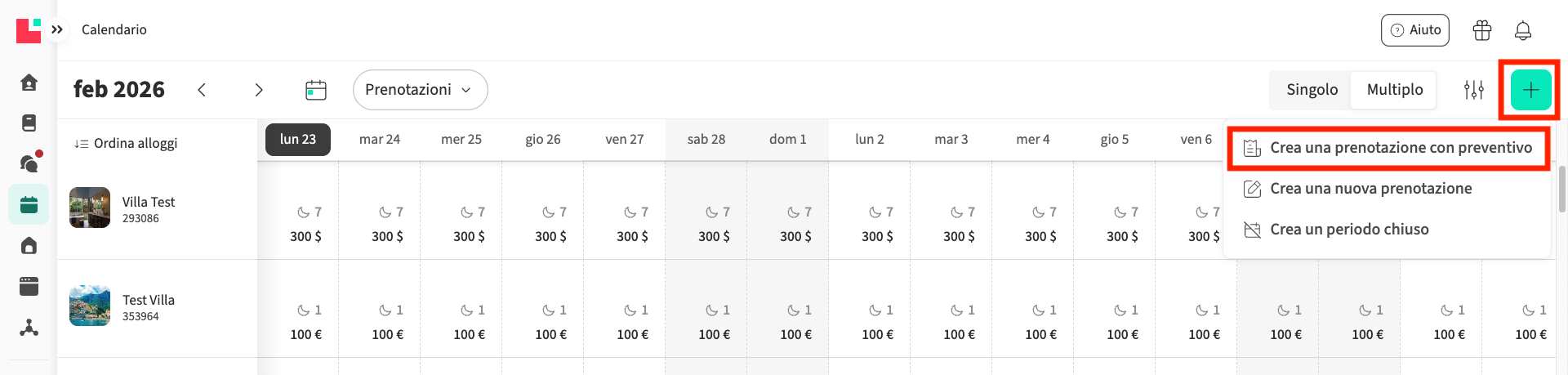This screenshot has width=1568, height=375.
Task: Choose Crea una nuova prenotazione
Action: (1370, 189)
